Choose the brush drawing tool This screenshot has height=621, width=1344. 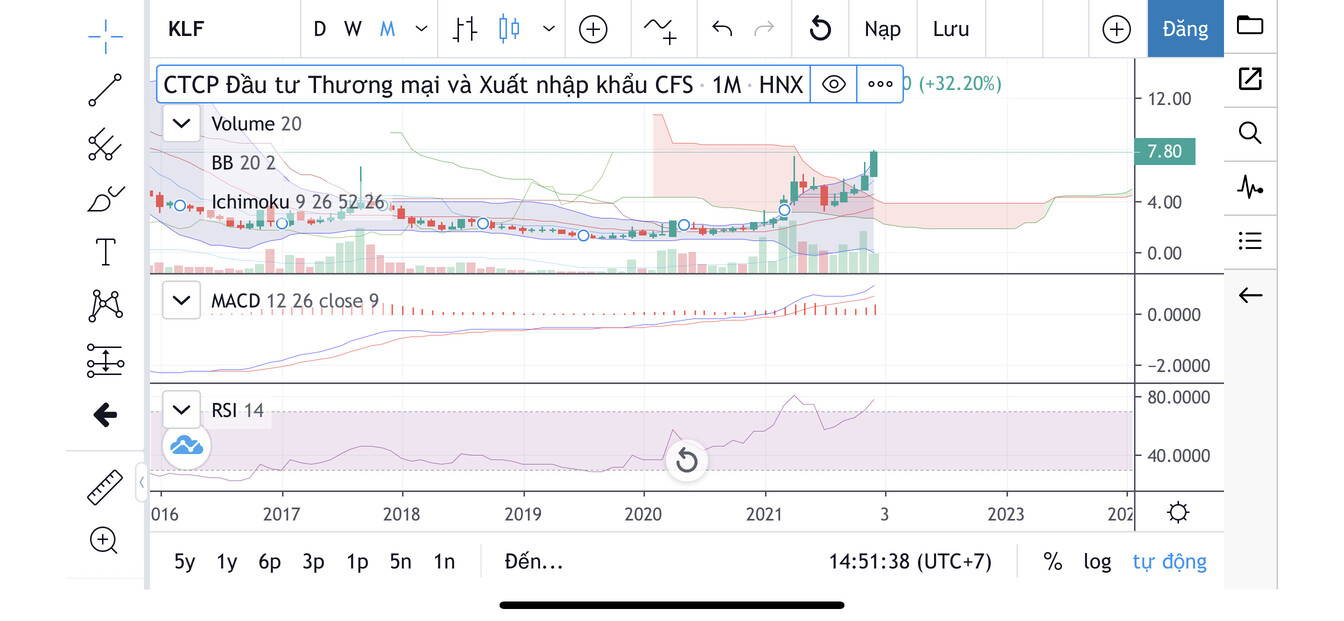(x=105, y=199)
